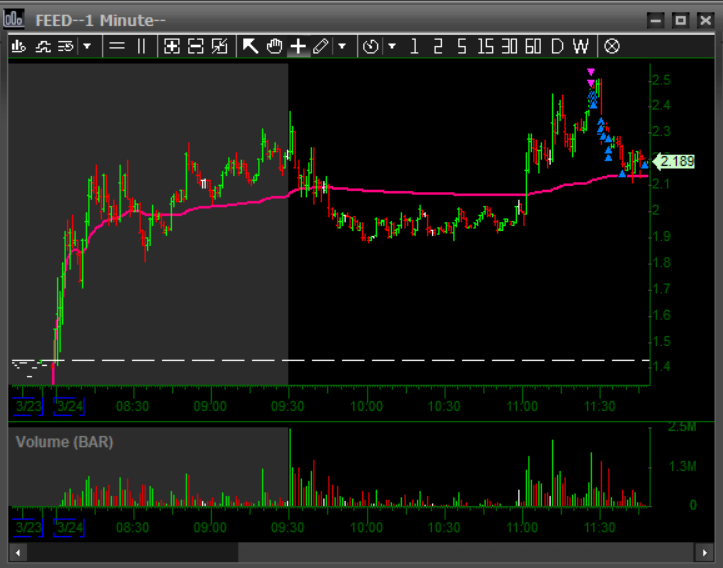723x568 pixels.
Task: Select the pencil draw tool
Action: (320, 47)
